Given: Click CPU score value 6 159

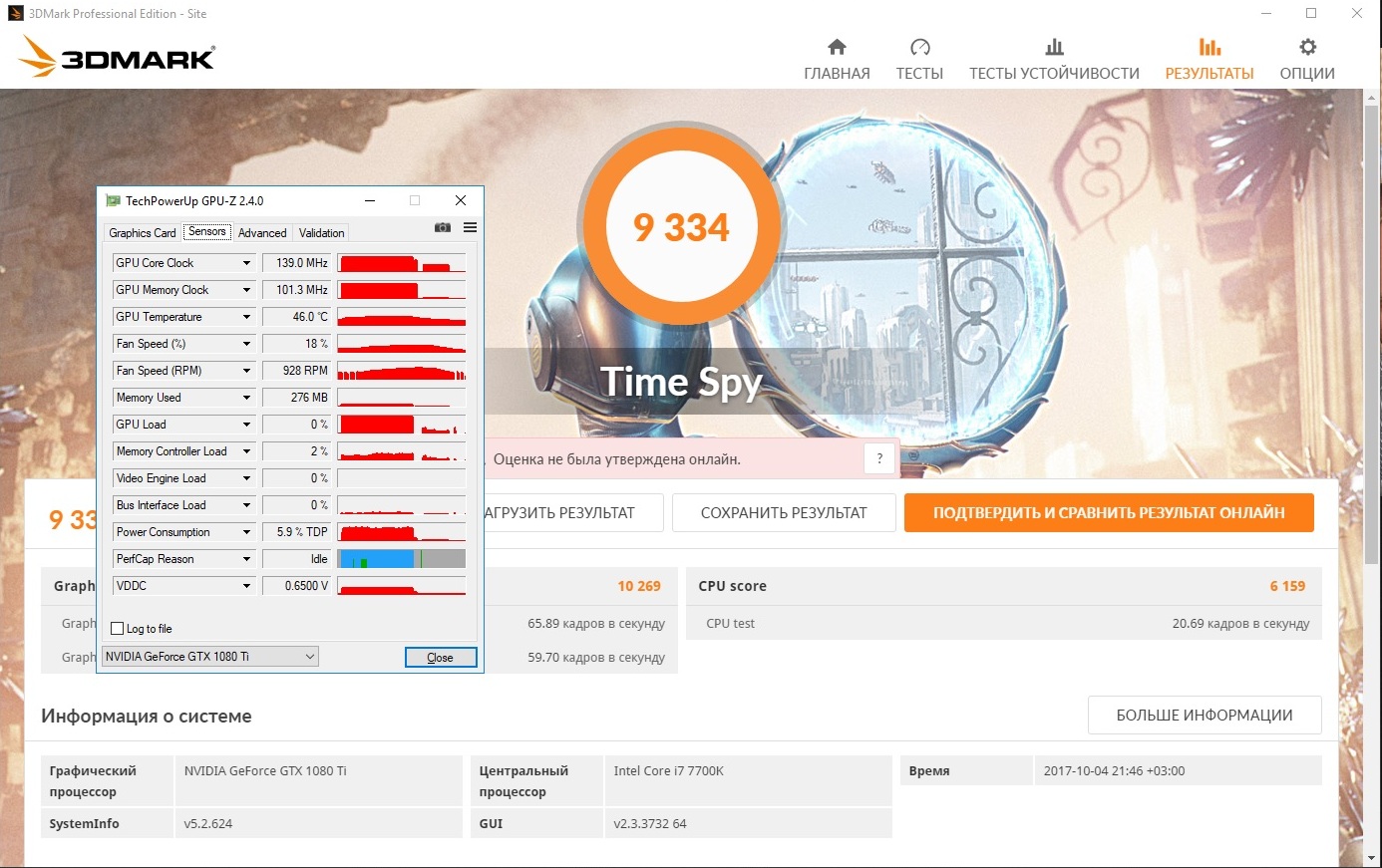Looking at the screenshot, I should 1287,586.
